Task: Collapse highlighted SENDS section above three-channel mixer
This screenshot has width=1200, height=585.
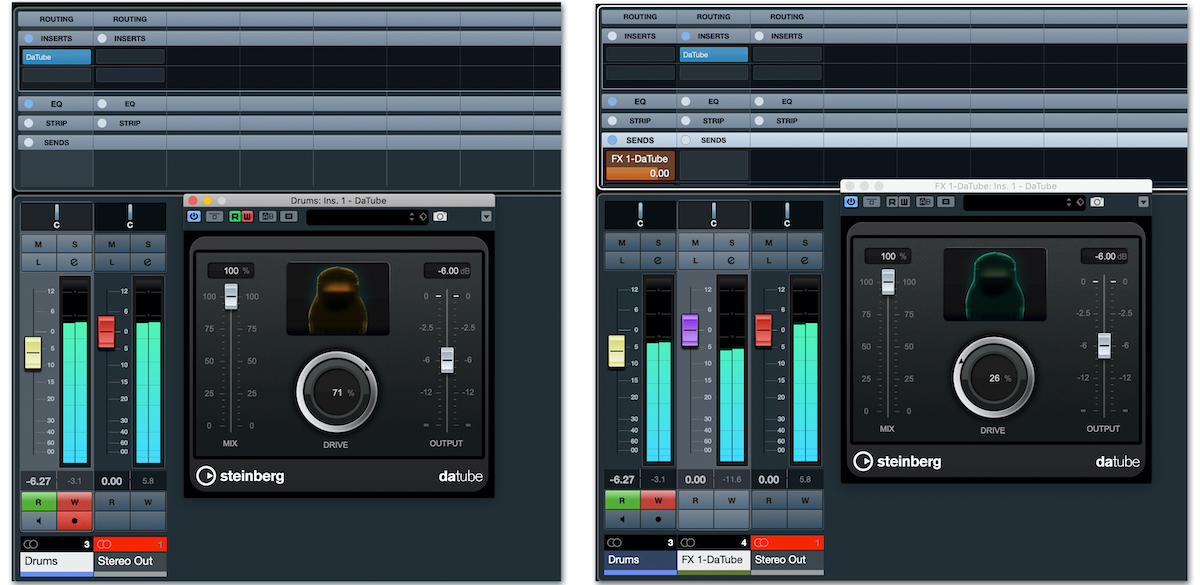Action: click(640, 140)
